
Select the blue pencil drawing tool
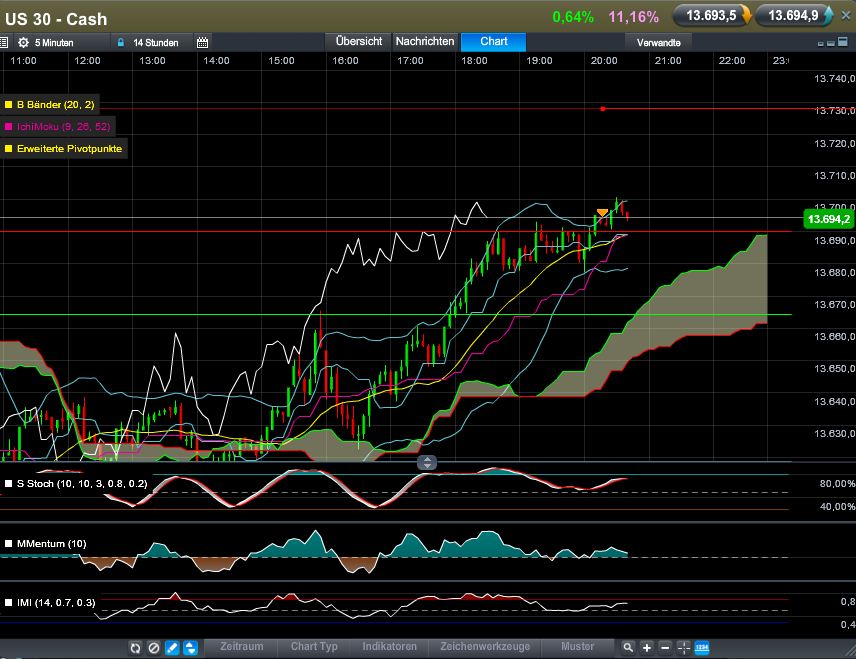coord(171,648)
